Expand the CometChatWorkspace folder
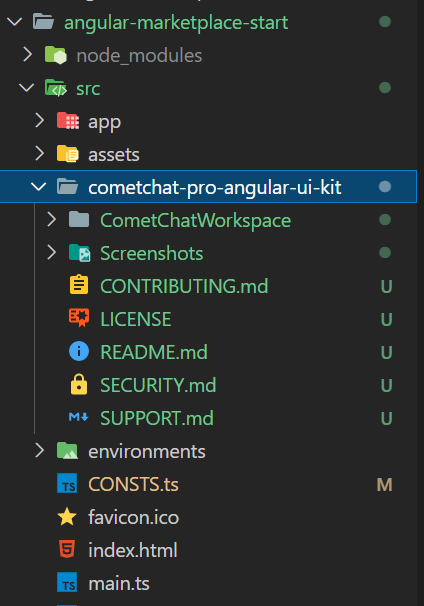The image size is (424, 606). point(195,220)
